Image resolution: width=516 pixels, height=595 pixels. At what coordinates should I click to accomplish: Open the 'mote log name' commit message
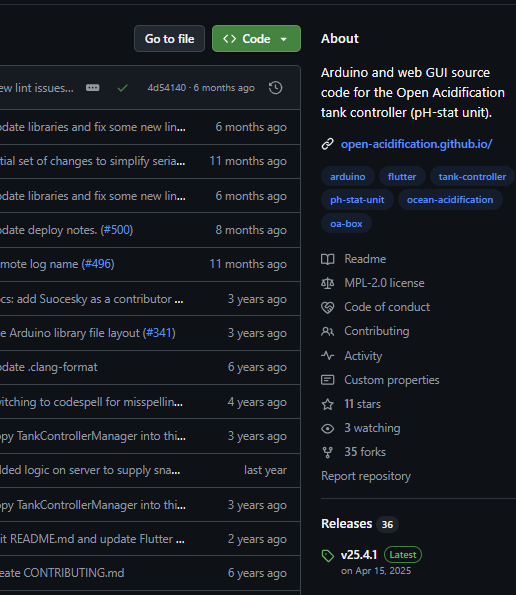tap(39, 264)
